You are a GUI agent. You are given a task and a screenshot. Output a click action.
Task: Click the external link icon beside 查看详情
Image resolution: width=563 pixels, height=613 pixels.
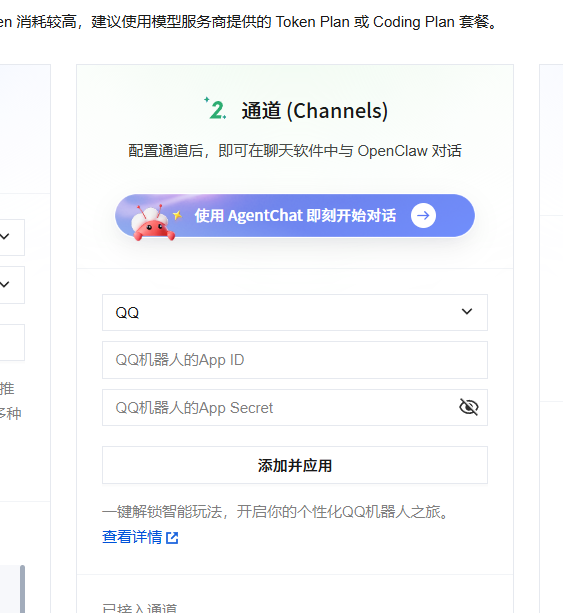pyautogui.click(x=172, y=538)
